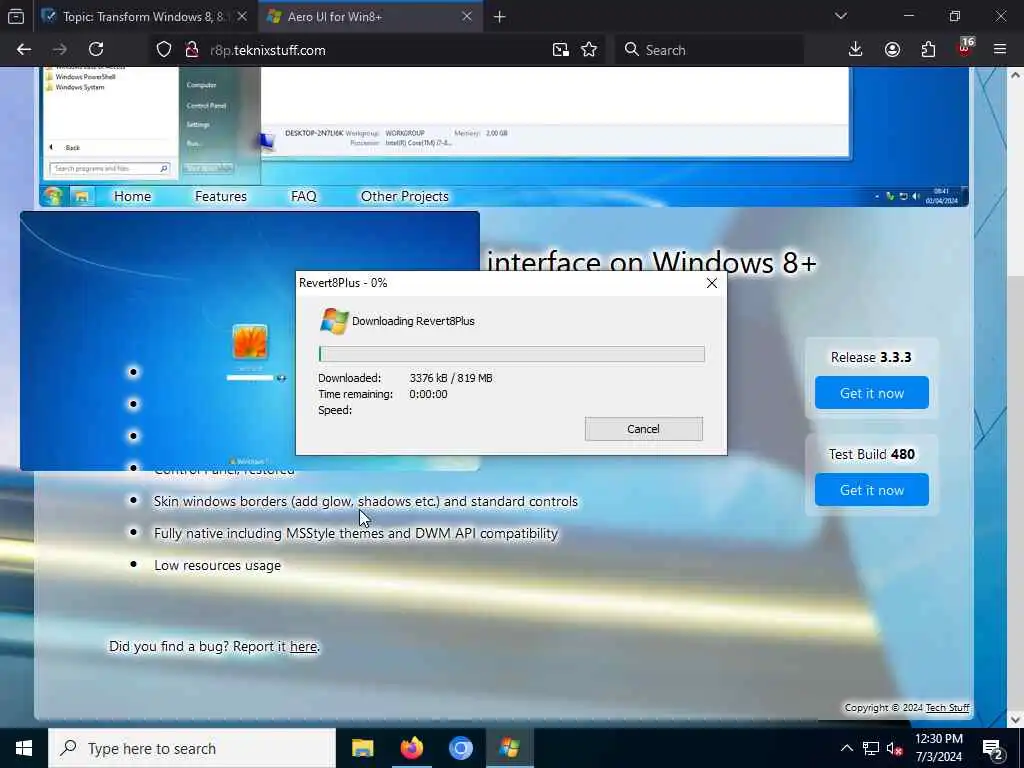
Task: Click the page vertical scrollbar
Action: coord(1015,397)
